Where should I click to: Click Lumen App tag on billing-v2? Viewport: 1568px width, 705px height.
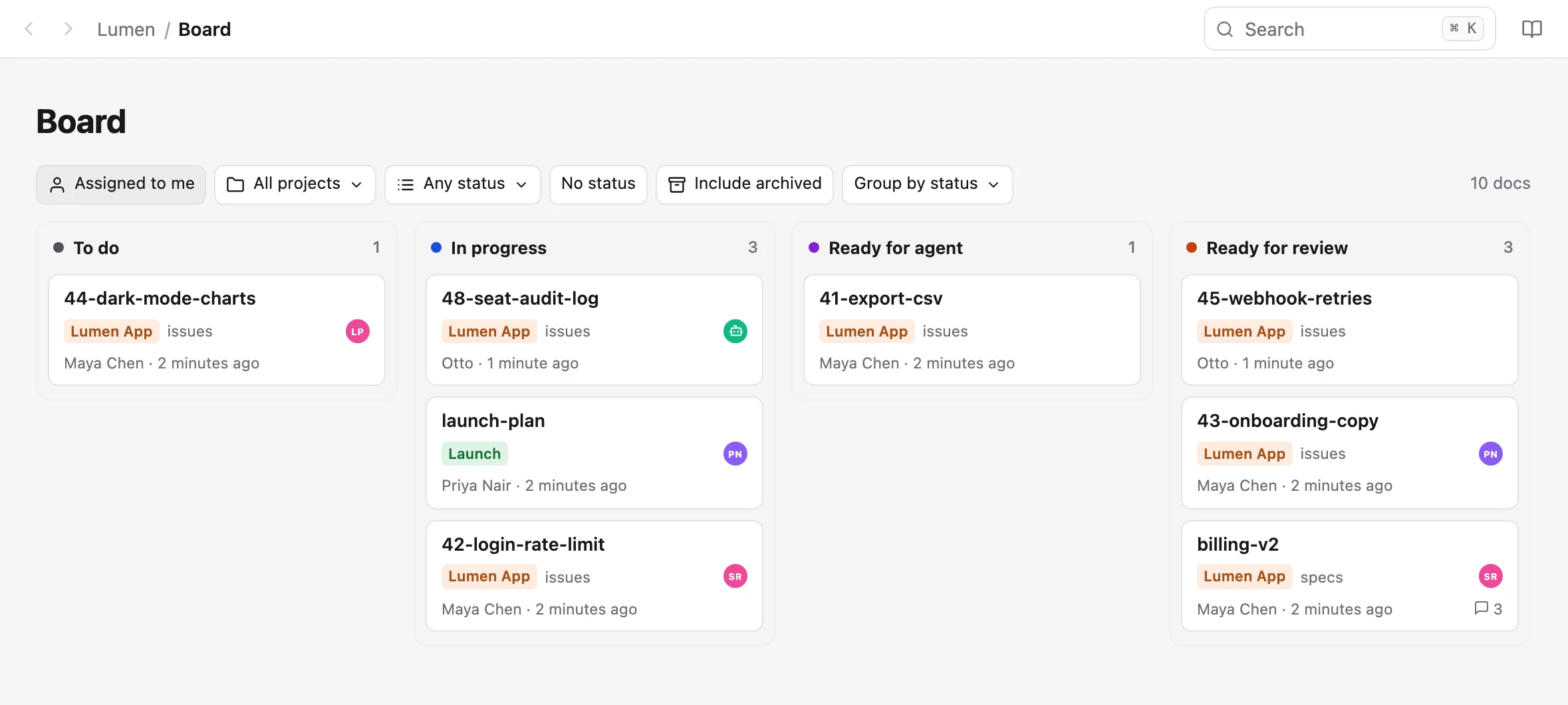point(1245,576)
